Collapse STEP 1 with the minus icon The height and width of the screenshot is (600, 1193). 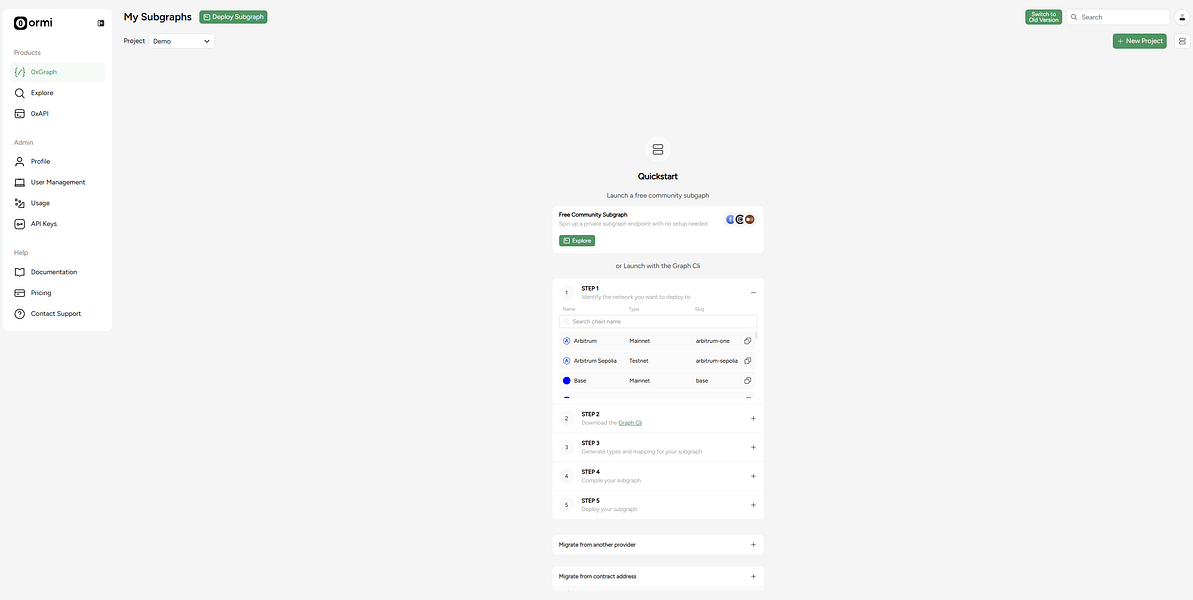pyautogui.click(x=753, y=293)
